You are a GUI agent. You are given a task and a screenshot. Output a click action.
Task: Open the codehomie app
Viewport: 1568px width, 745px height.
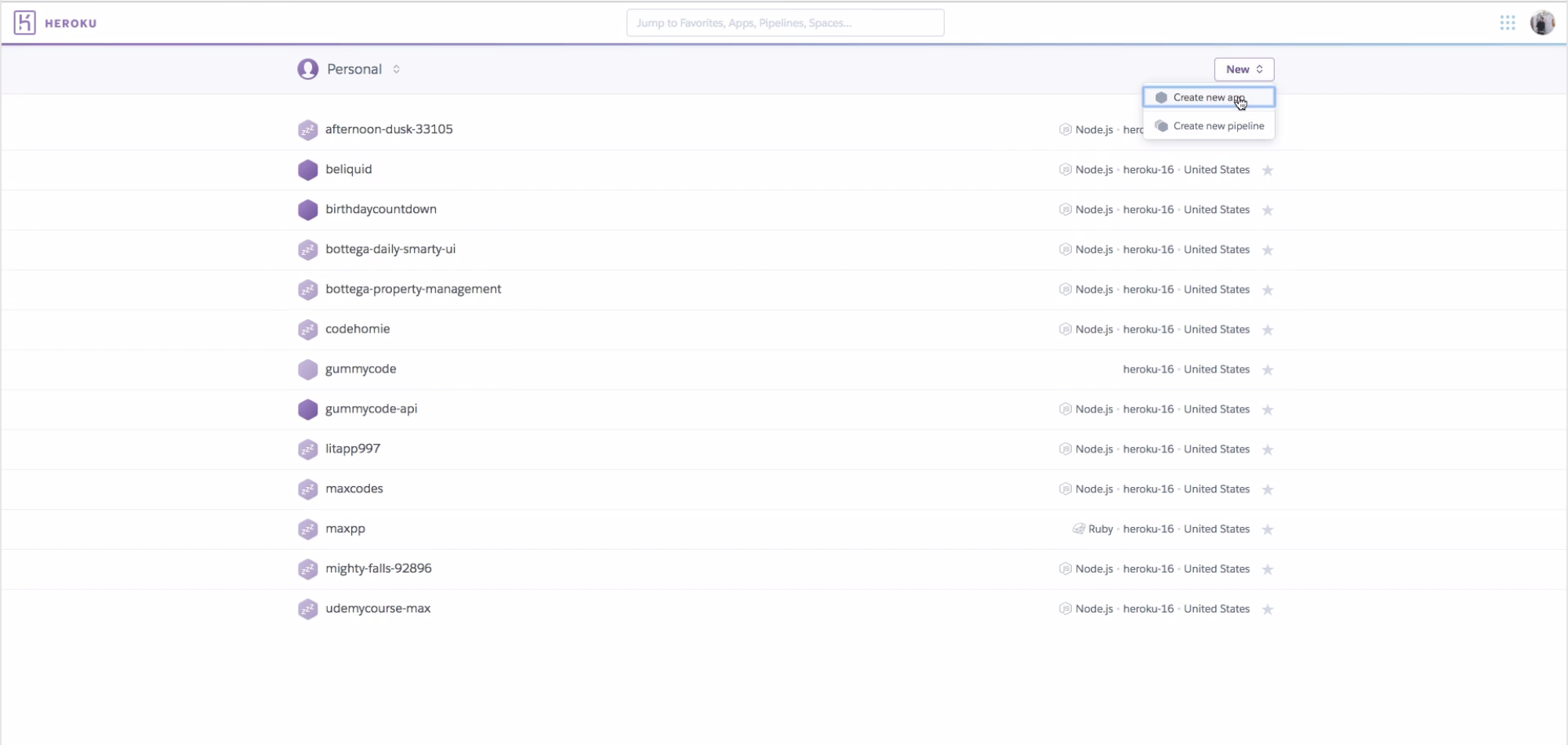pos(358,329)
